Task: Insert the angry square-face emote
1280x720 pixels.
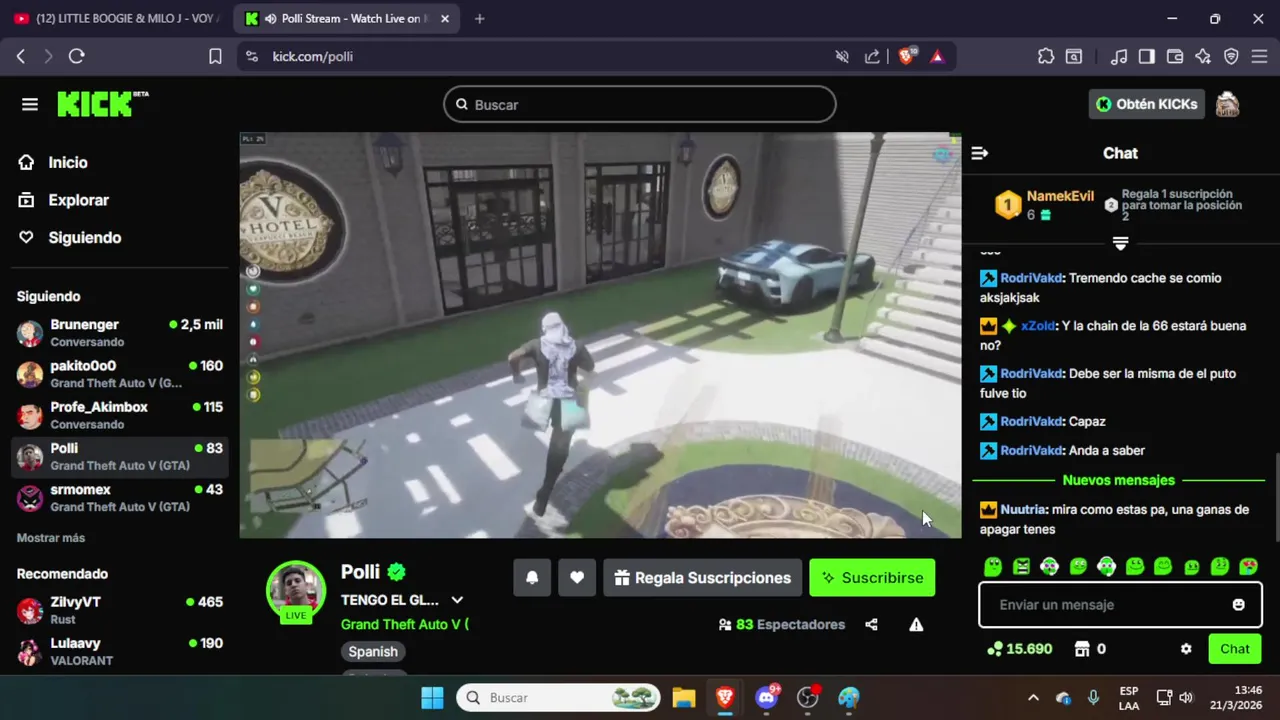Action: 1021,566
